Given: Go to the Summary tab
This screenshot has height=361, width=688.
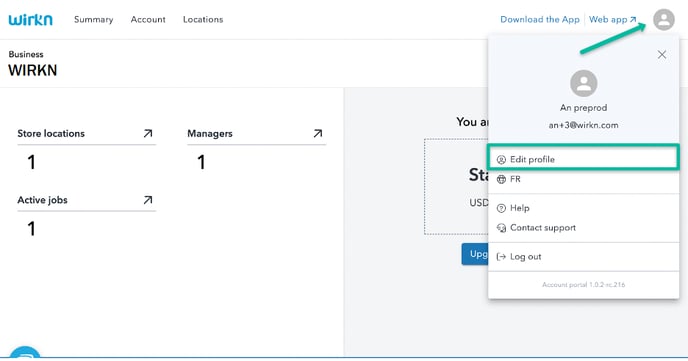Looking at the screenshot, I should click(x=93, y=20).
